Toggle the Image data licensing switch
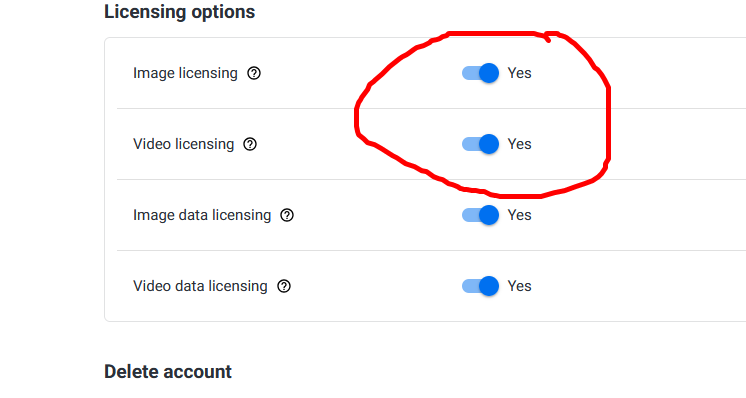 480,215
